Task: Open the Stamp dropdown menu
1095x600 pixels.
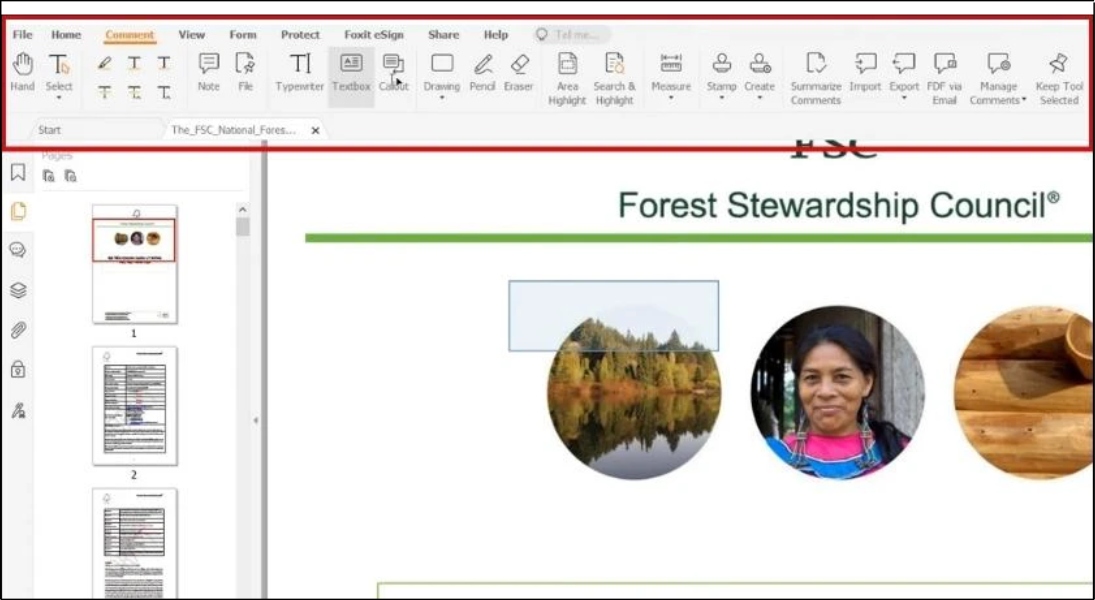Action: click(x=721, y=97)
